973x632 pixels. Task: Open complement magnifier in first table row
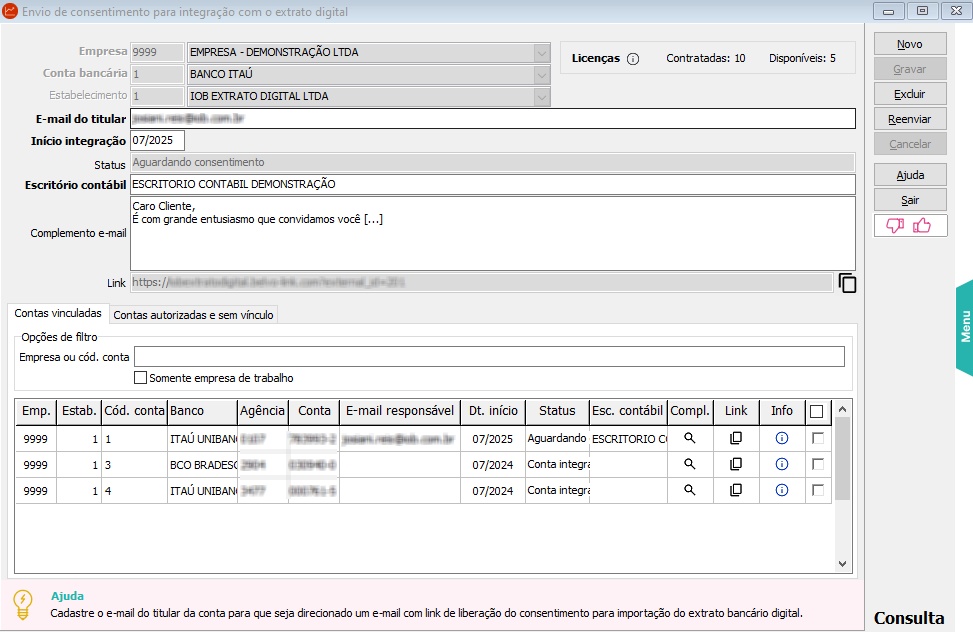[x=689, y=438]
